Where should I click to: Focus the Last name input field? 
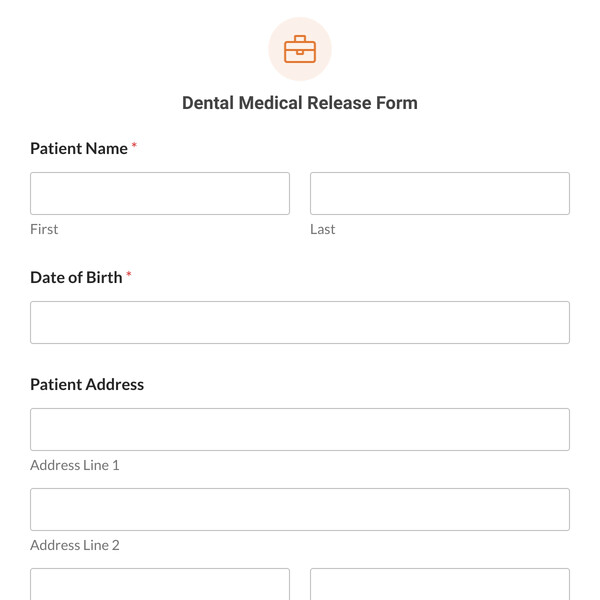[440, 193]
